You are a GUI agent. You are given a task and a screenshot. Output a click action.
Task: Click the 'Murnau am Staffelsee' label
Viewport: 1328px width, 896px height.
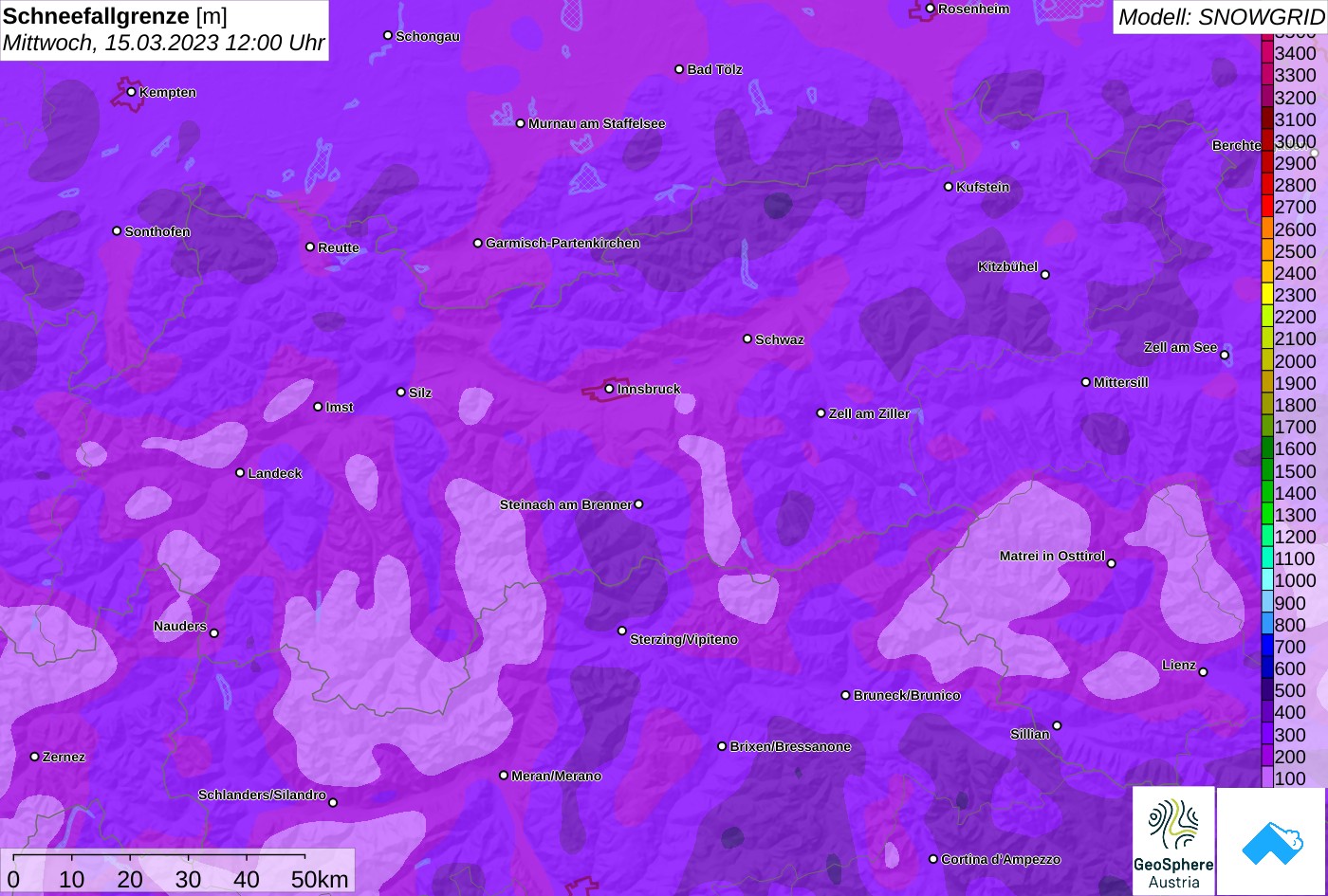597,123
